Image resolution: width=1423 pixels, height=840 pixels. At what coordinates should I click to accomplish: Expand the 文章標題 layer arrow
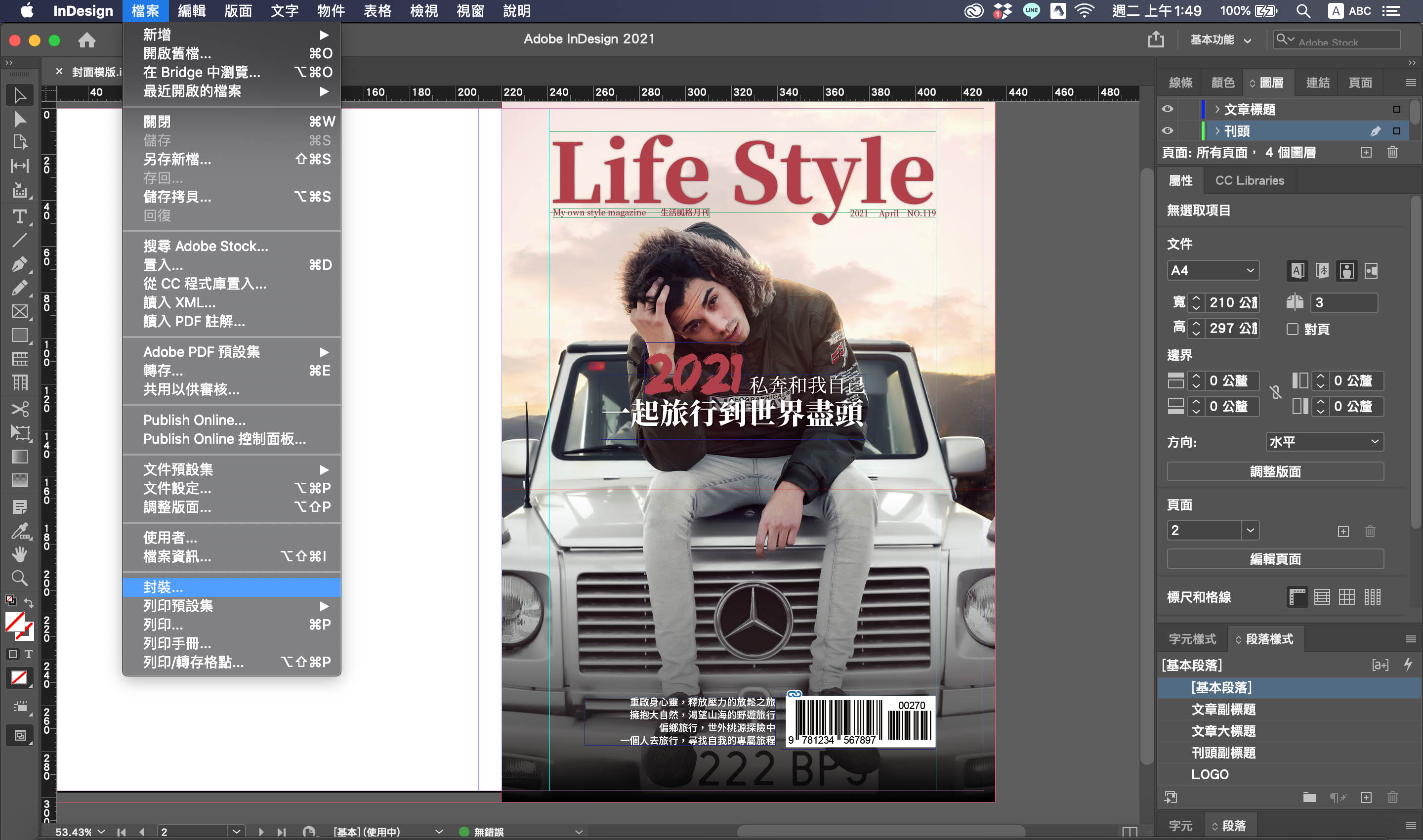(x=1217, y=109)
